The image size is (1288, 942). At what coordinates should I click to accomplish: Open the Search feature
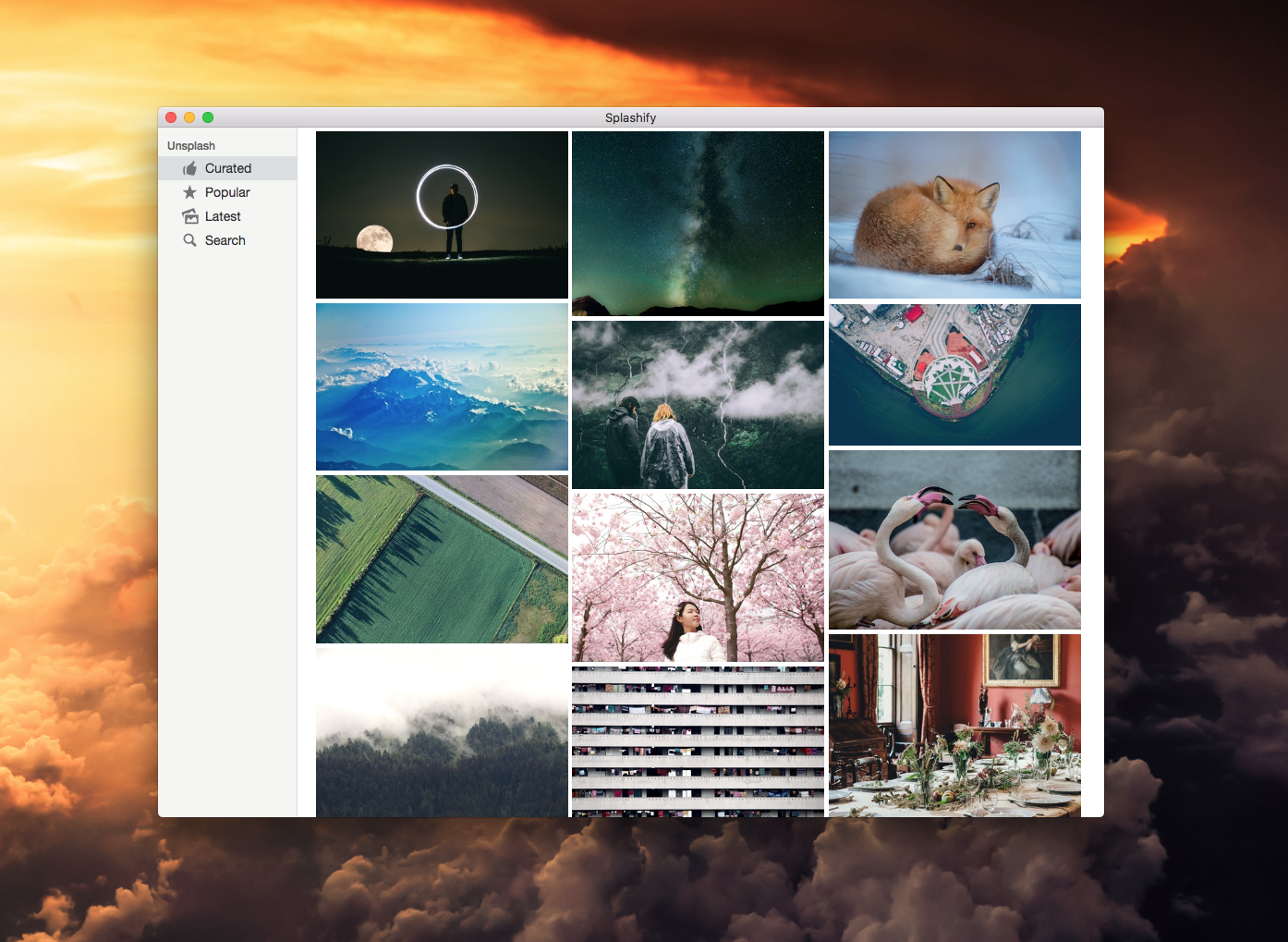tap(225, 240)
